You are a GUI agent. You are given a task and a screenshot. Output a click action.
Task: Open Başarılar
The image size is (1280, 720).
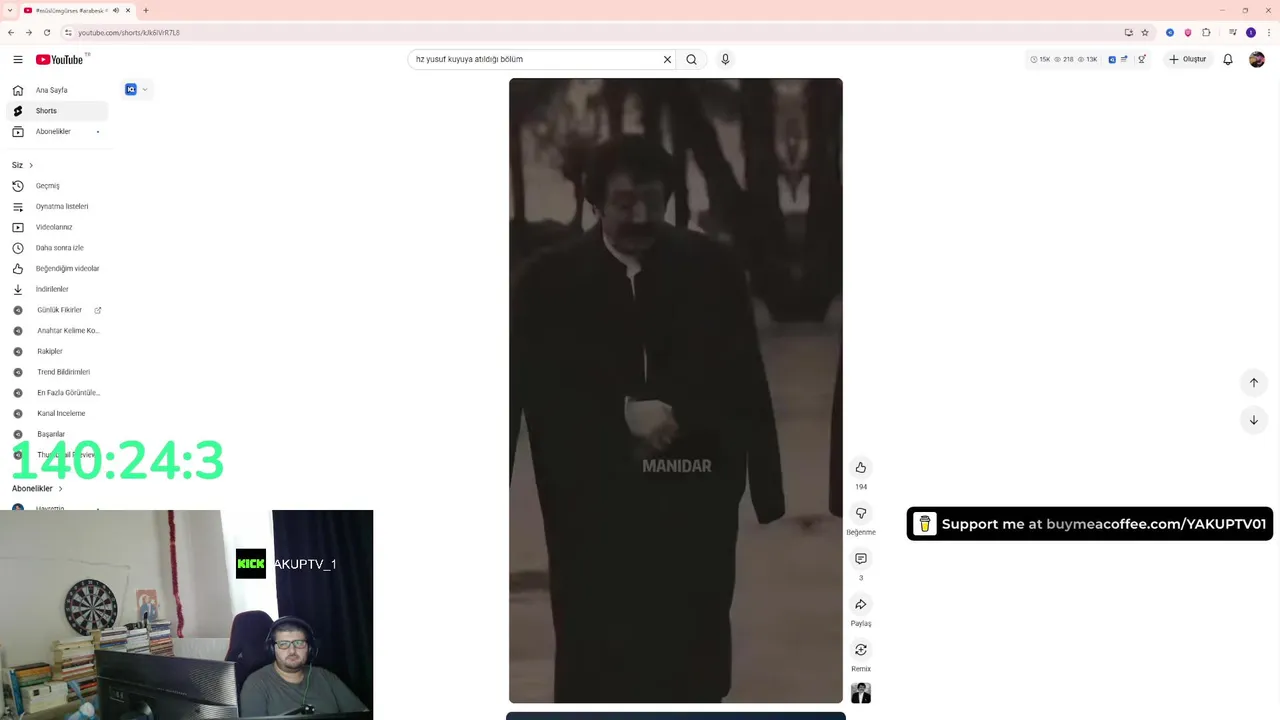[x=57, y=434]
